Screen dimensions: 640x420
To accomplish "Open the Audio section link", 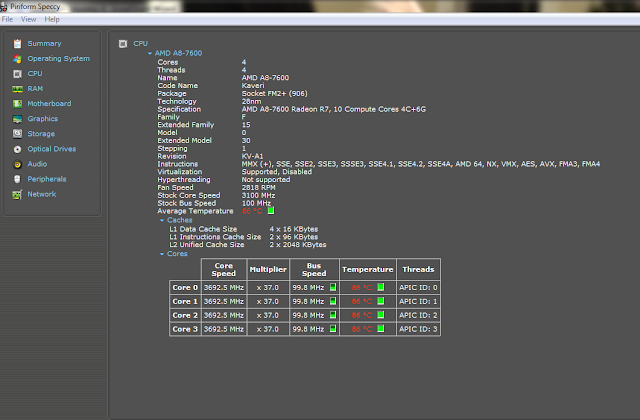I will coord(37,164).
